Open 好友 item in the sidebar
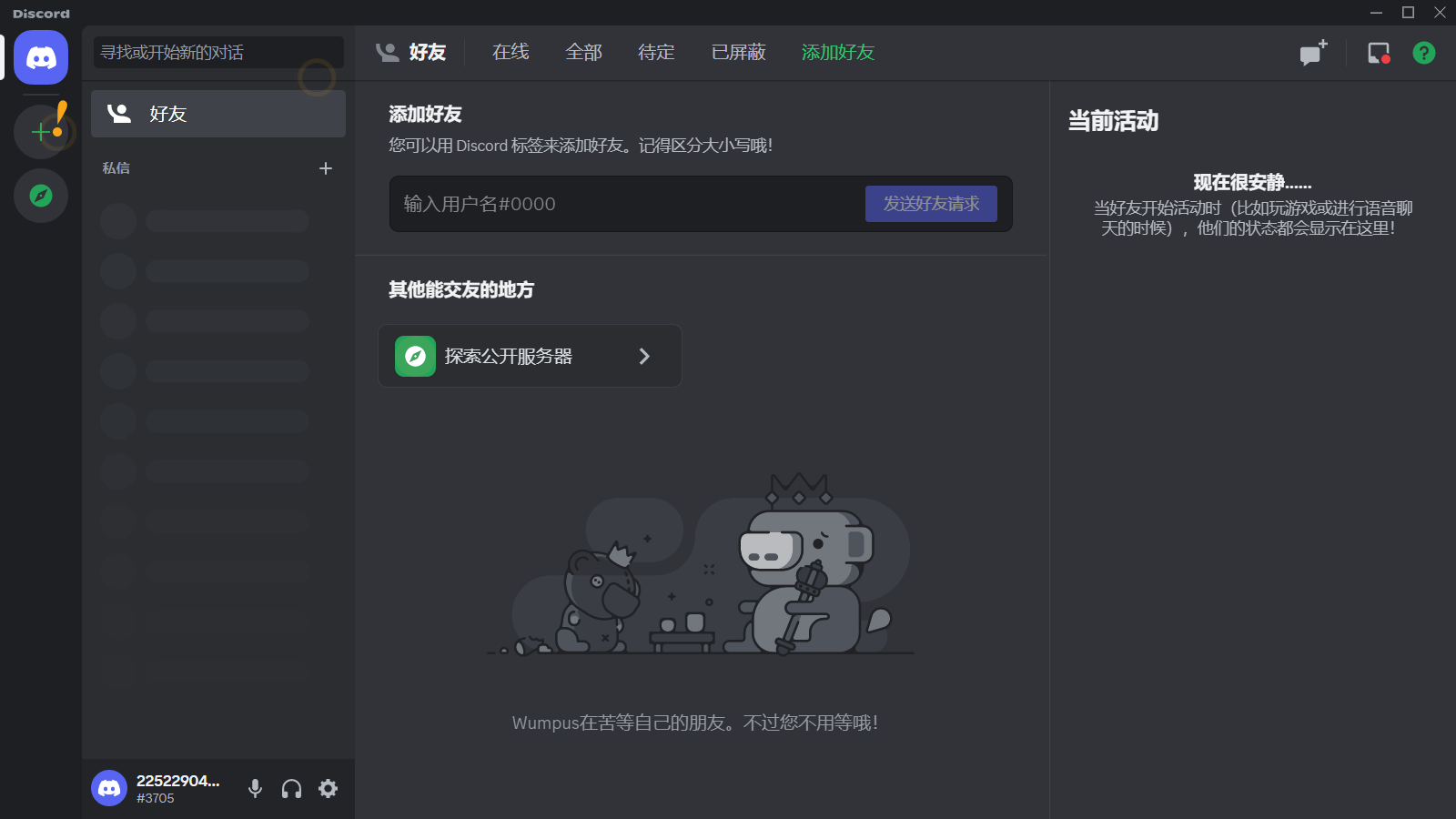The image size is (1456, 819). pos(218,114)
